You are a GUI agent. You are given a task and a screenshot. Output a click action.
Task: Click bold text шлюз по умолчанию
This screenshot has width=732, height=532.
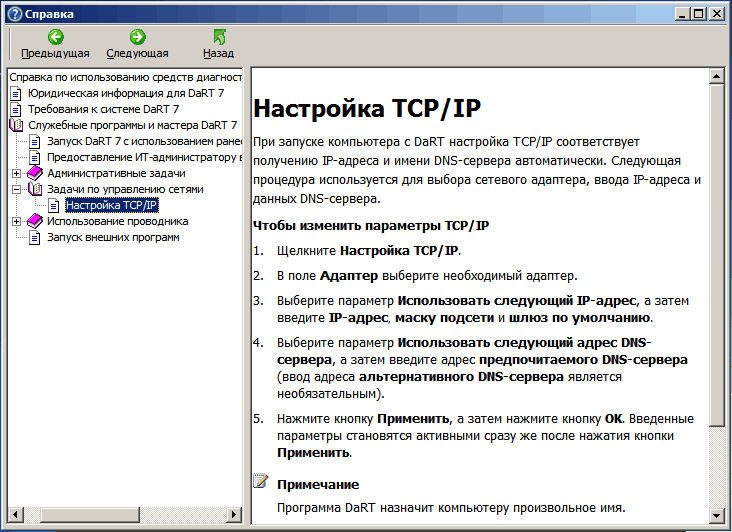(x=579, y=318)
